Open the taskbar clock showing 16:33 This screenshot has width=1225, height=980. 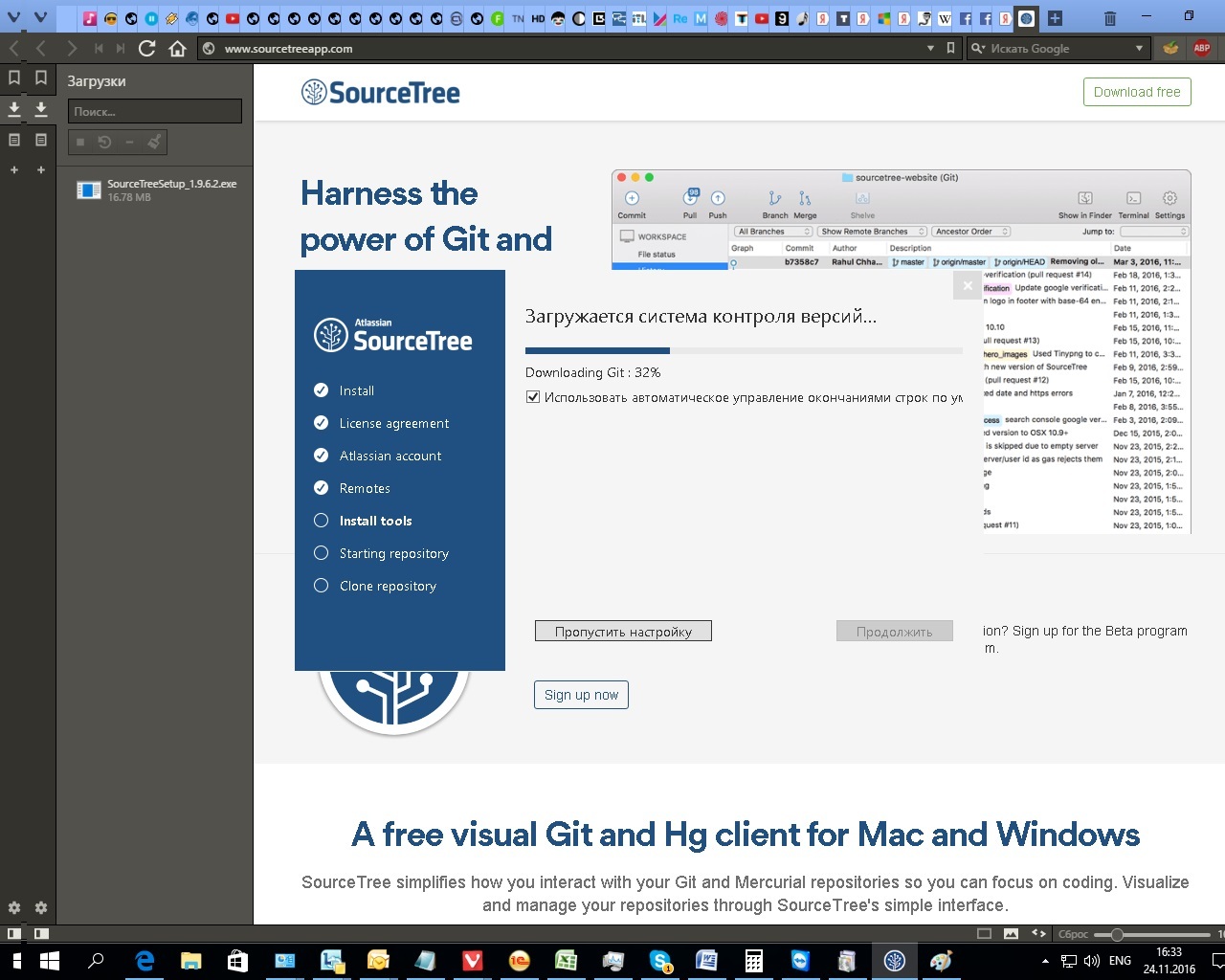pyautogui.click(x=1169, y=961)
